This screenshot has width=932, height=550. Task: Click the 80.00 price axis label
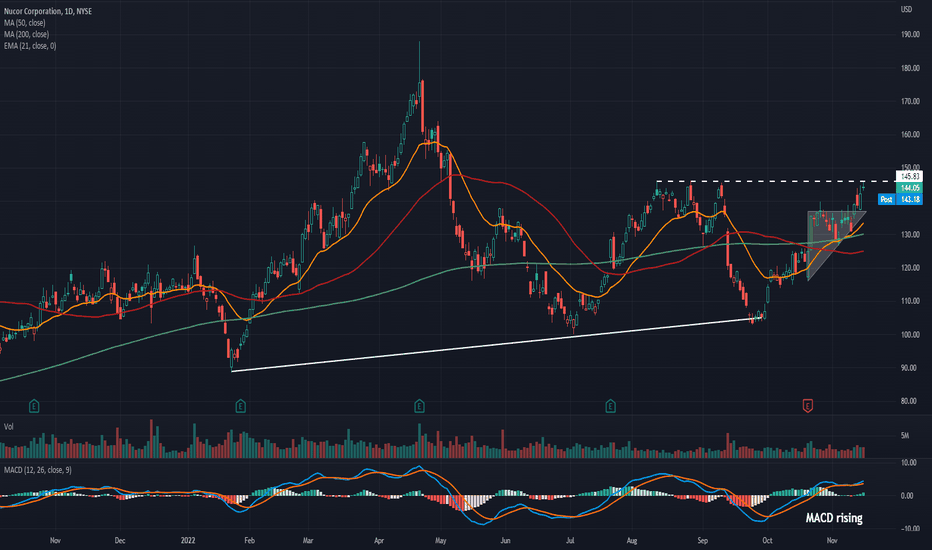pos(910,401)
